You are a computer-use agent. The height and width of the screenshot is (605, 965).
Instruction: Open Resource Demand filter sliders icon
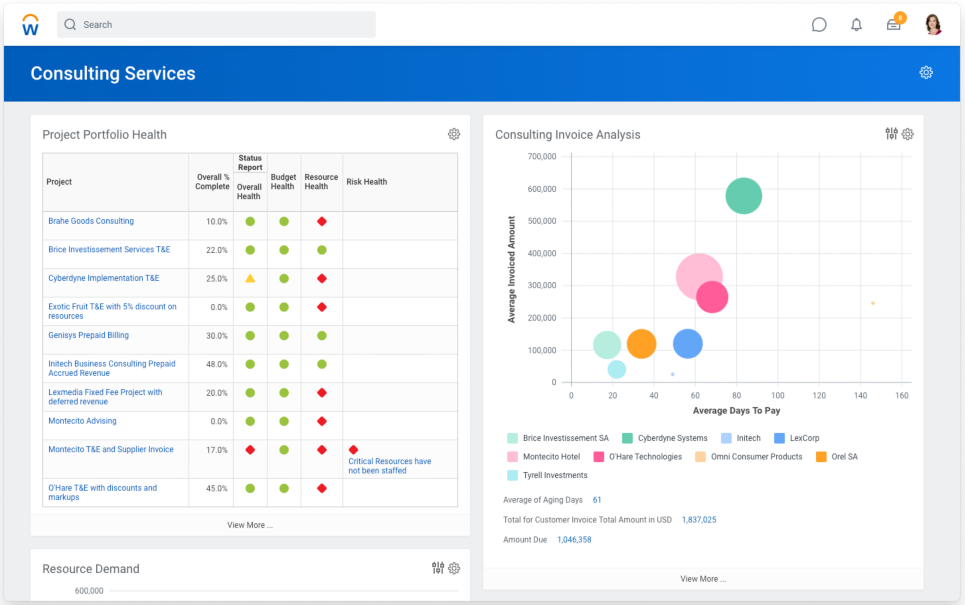[438, 568]
